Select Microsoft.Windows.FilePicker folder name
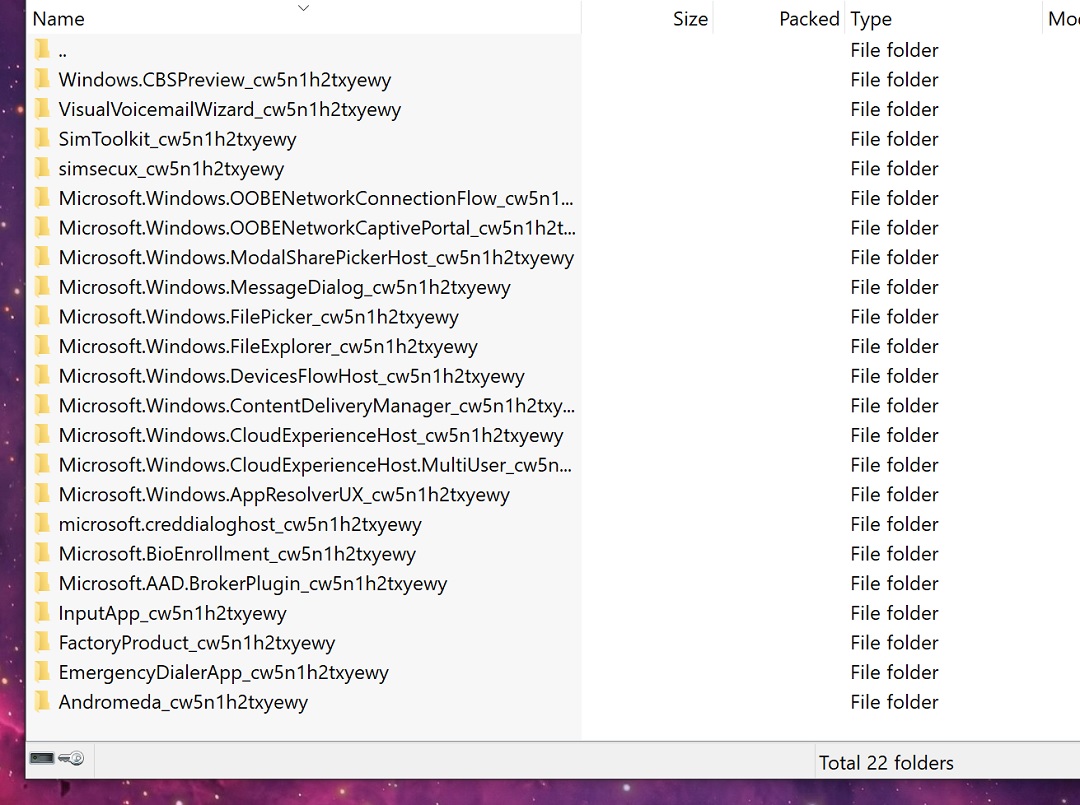 [258, 317]
